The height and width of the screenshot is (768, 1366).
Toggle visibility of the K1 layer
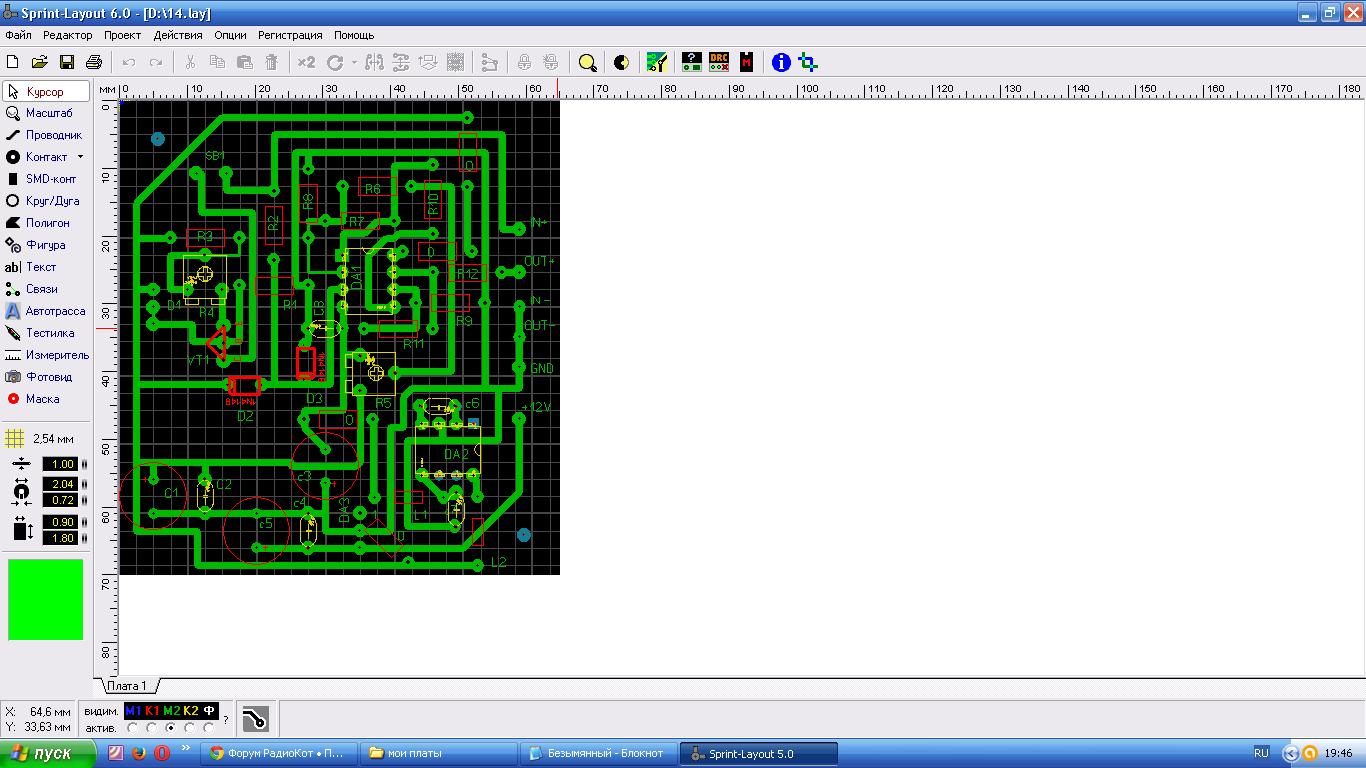(152, 711)
